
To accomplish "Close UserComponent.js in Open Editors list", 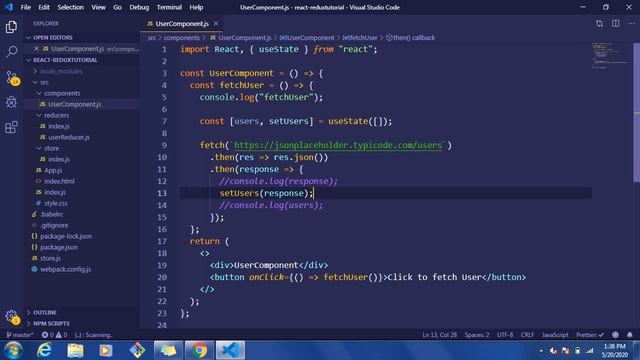I will pos(36,49).
